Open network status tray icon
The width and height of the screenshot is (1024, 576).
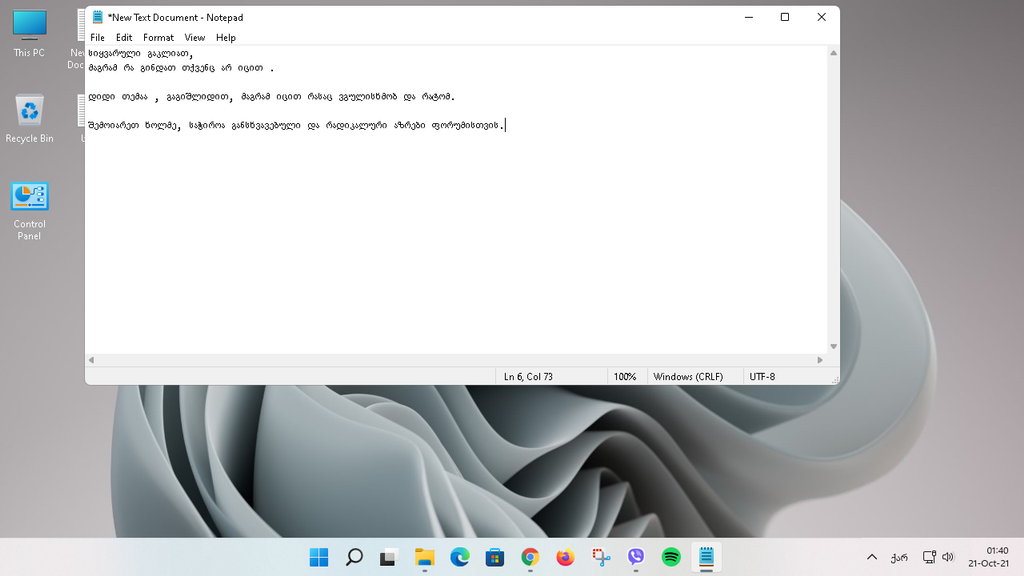pyautogui.click(x=929, y=557)
